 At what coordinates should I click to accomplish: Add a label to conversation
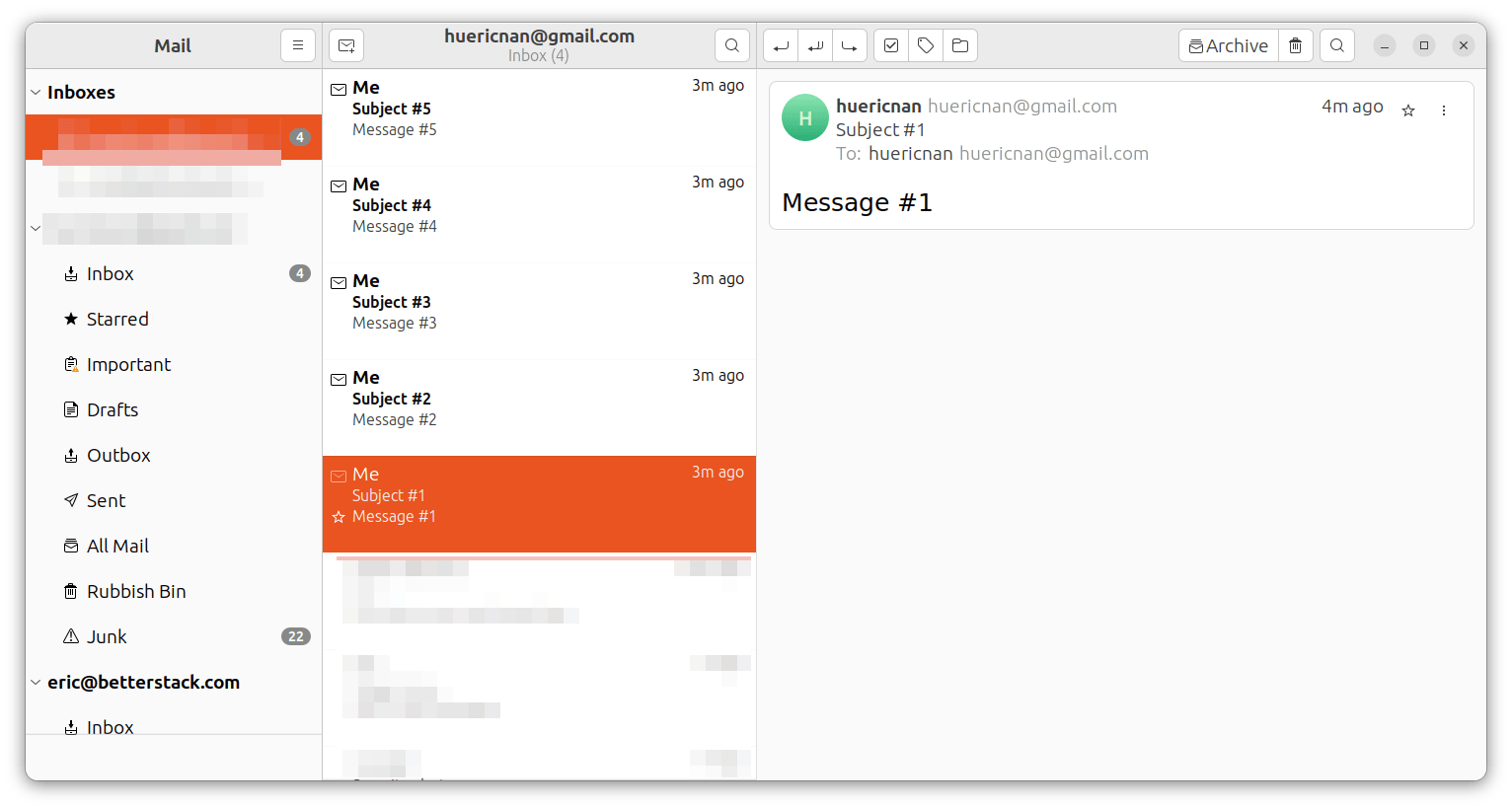pos(926,45)
